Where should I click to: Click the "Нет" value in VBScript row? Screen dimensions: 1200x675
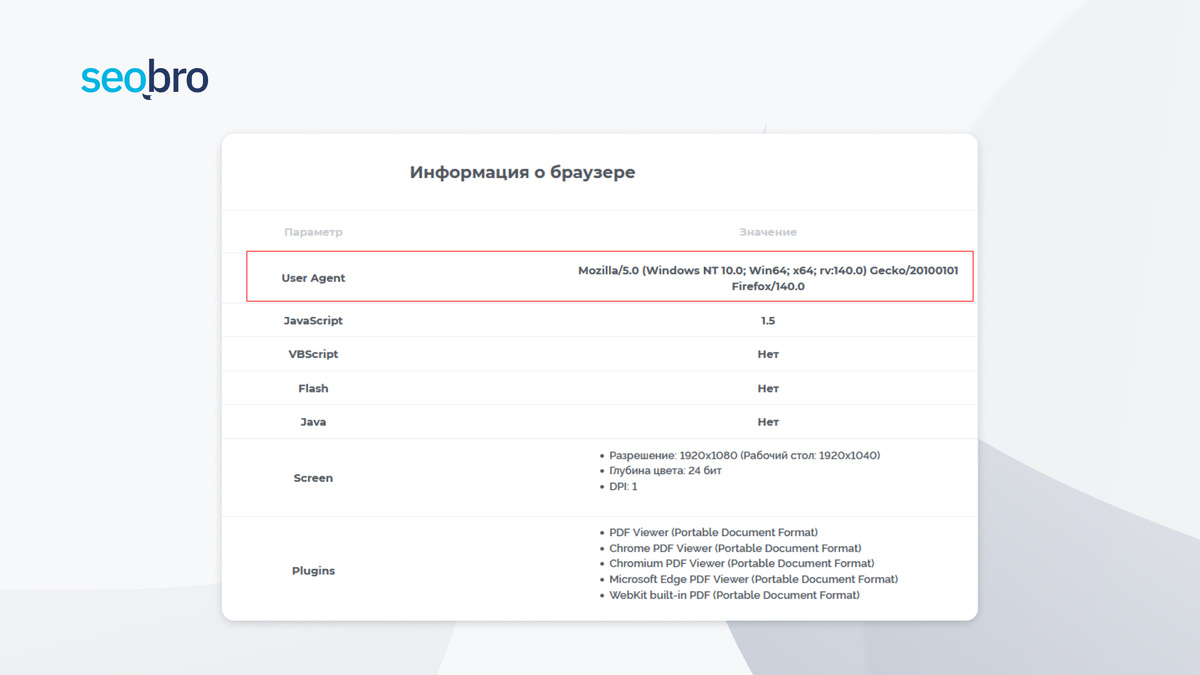768,354
